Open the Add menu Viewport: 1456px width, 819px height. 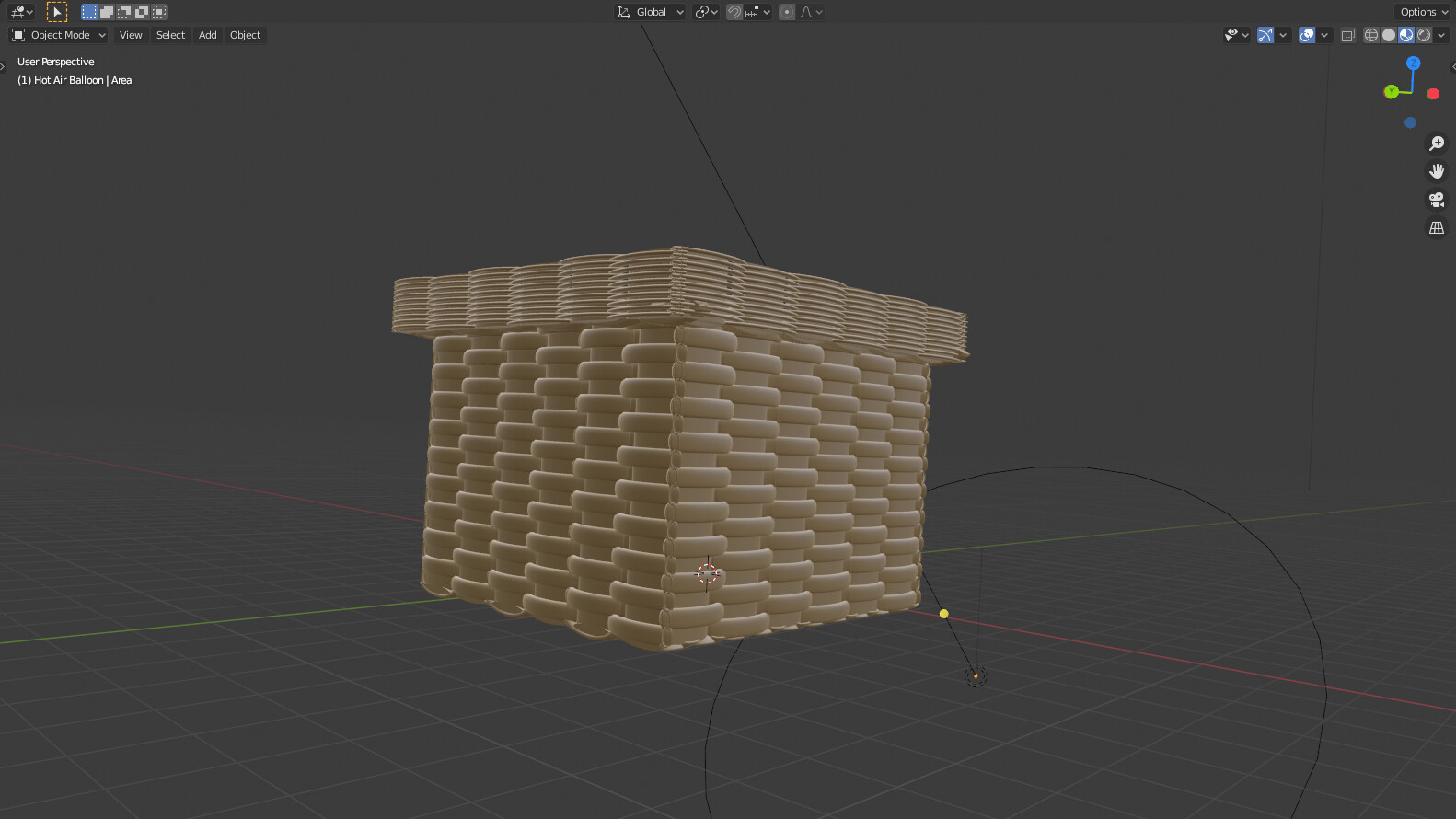click(208, 35)
